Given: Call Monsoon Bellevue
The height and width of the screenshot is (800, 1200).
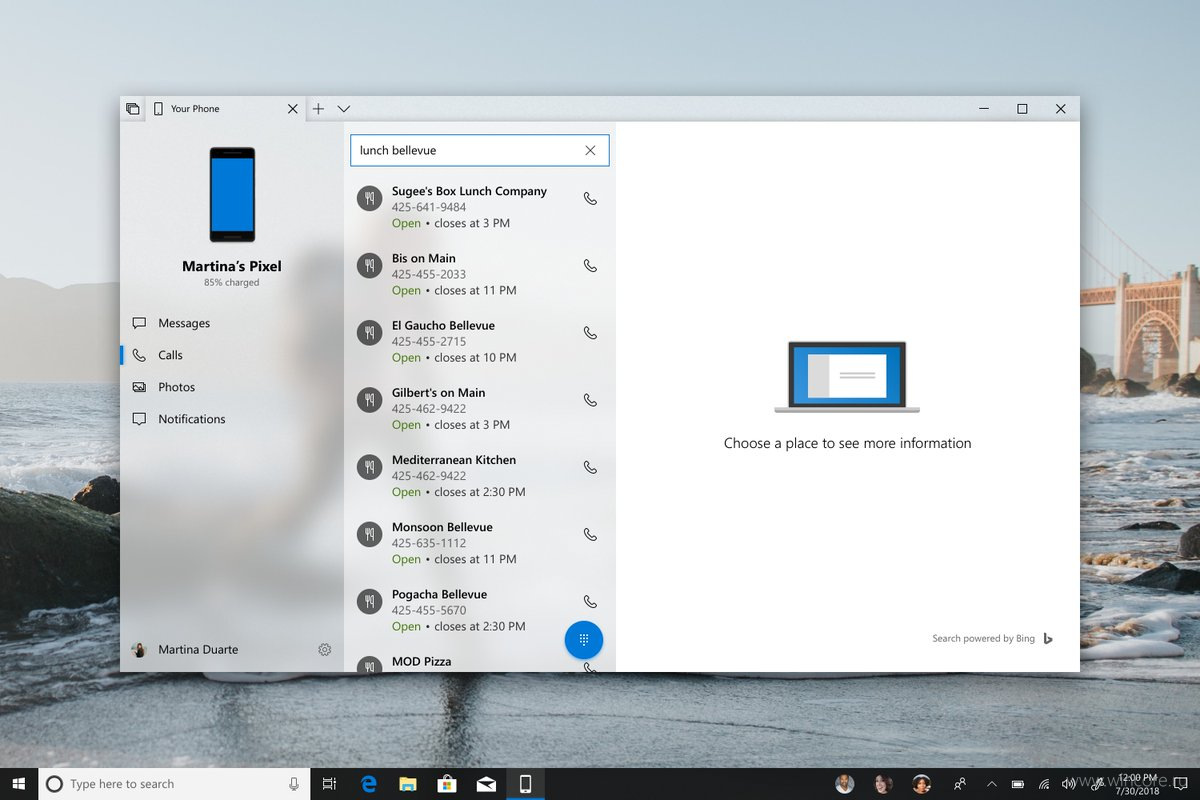Looking at the screenshot, I should click(x=590, y=535).
